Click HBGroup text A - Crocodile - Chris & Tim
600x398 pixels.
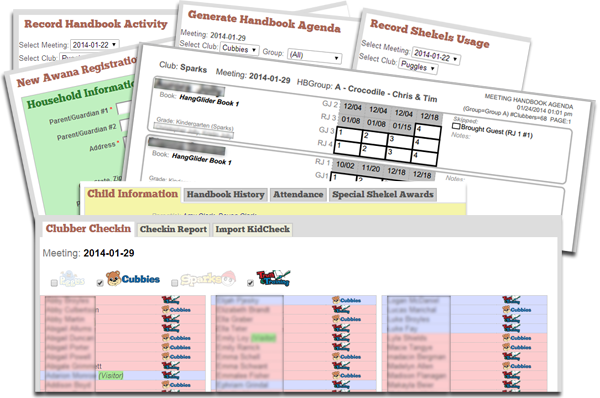(x=386, y=92)
